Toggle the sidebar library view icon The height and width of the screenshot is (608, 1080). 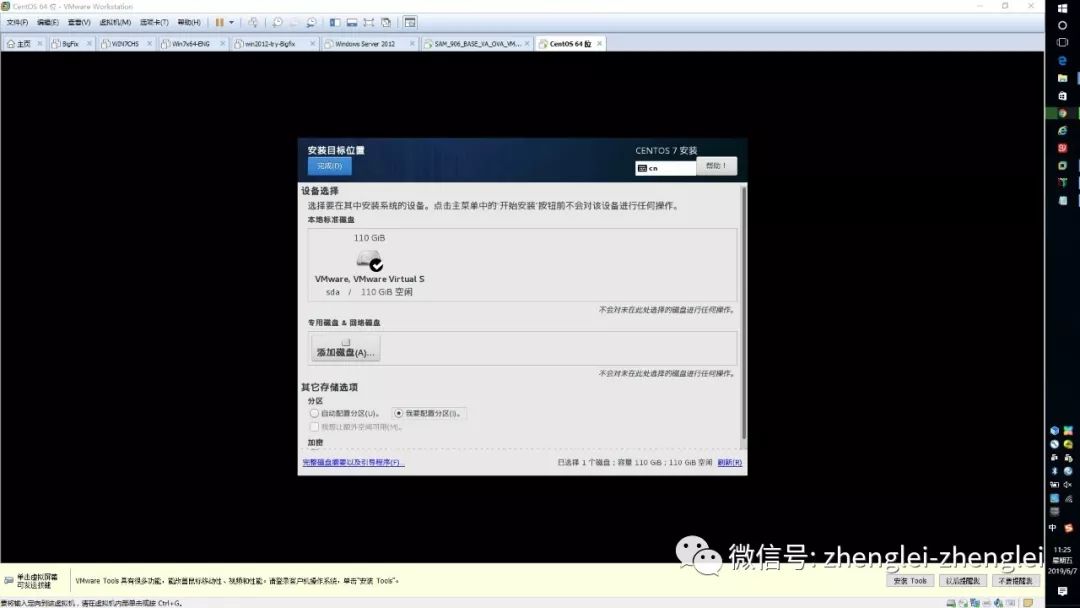335,23
